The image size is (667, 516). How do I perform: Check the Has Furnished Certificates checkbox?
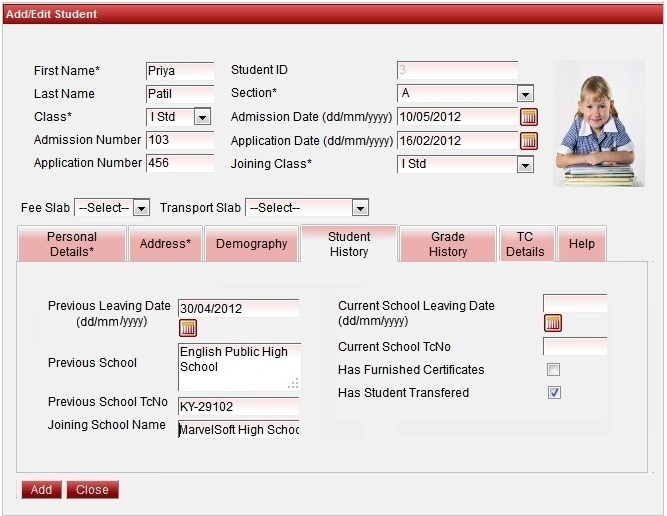(553, 370)
